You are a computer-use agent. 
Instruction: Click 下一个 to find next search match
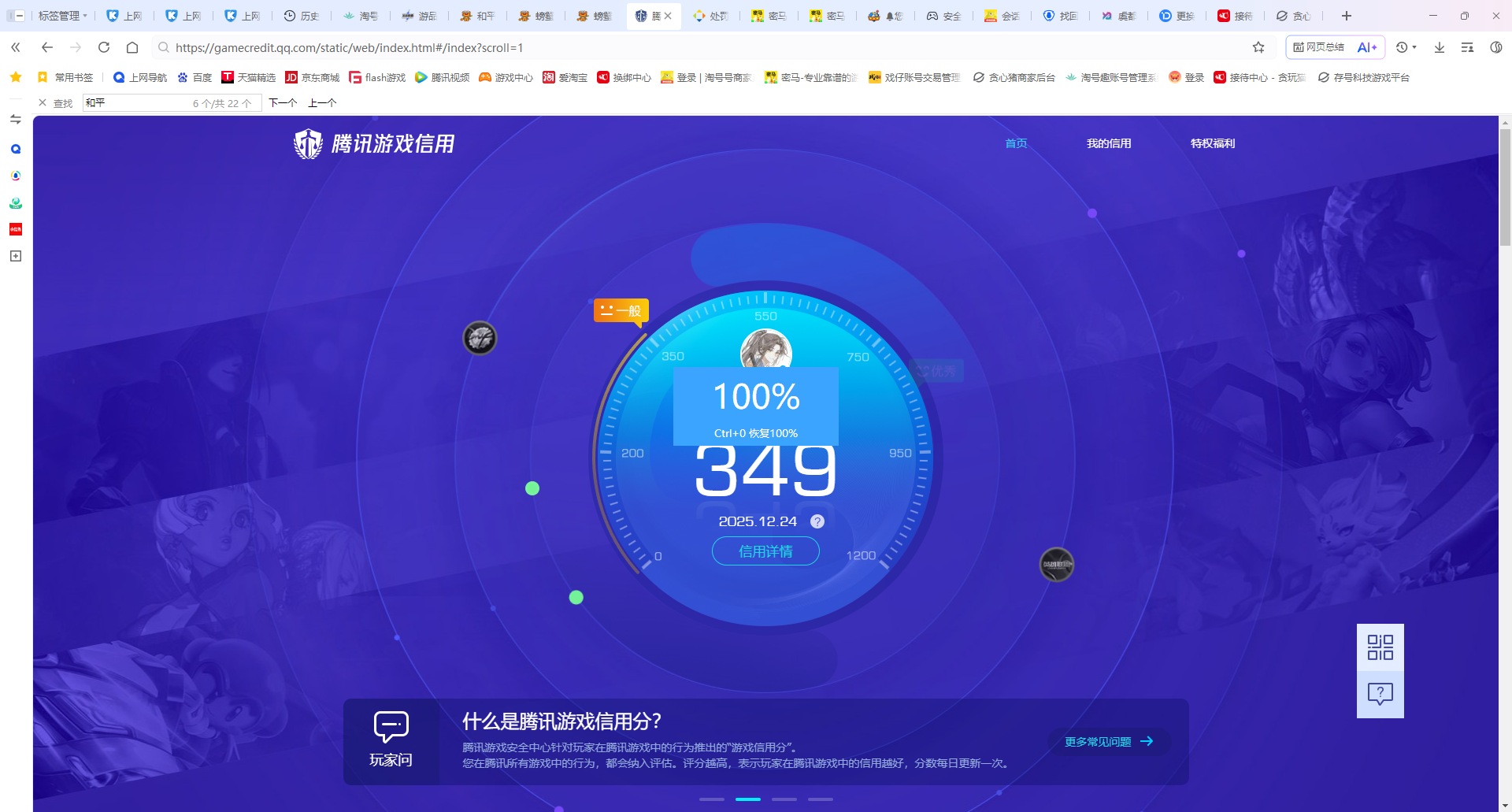click(282, 102)
